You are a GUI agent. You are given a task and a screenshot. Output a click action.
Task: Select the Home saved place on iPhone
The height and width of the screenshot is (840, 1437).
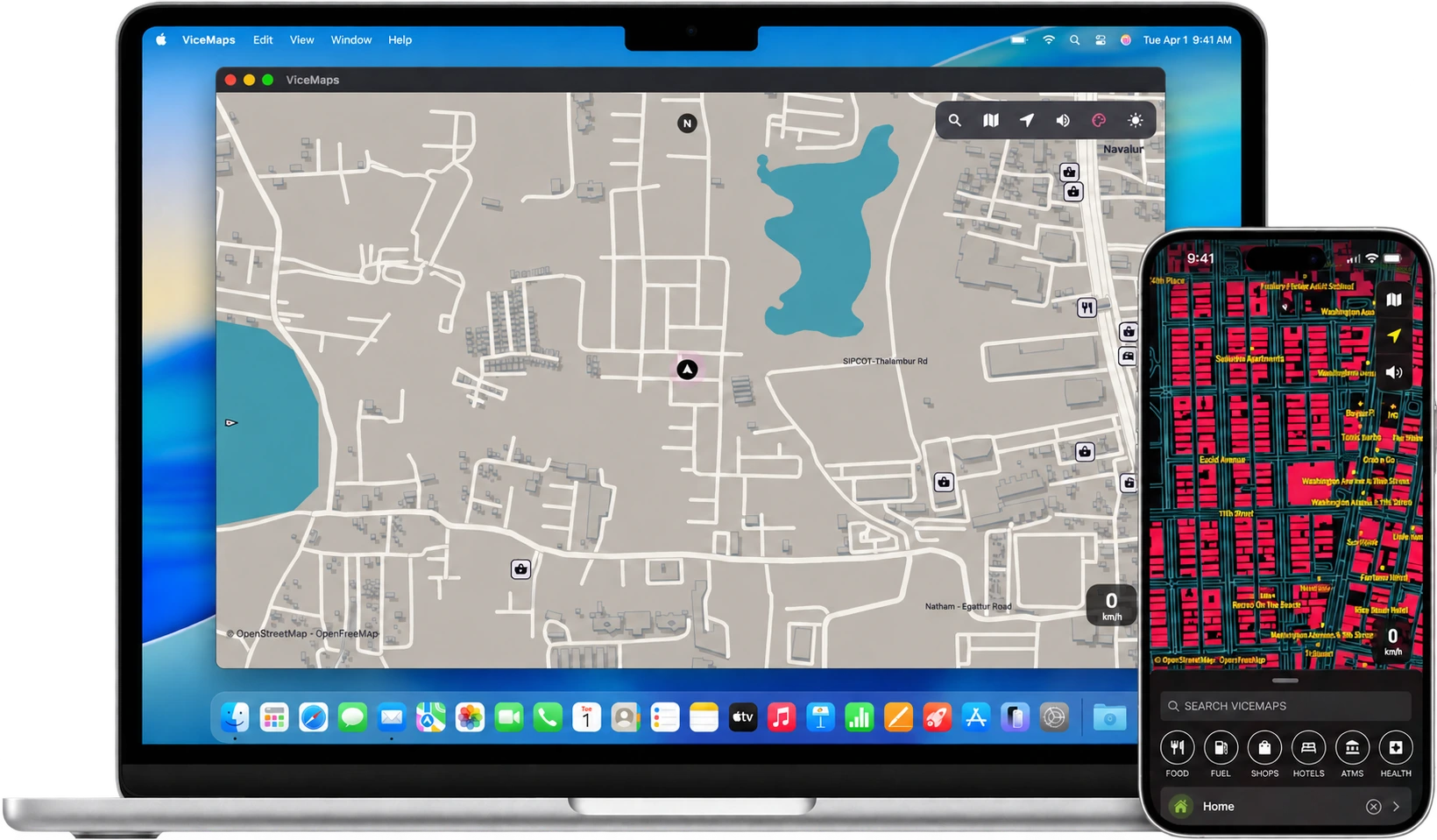pos(1285,807)
